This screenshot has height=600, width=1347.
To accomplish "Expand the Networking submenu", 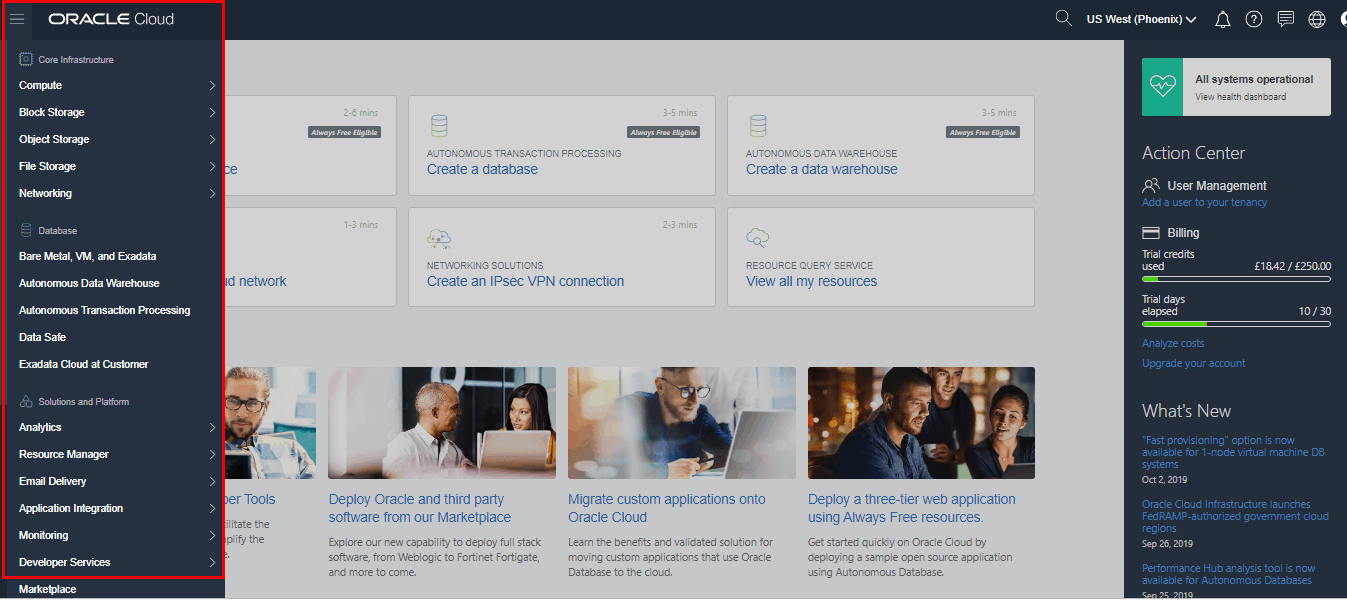I will [x=116, y=194].
